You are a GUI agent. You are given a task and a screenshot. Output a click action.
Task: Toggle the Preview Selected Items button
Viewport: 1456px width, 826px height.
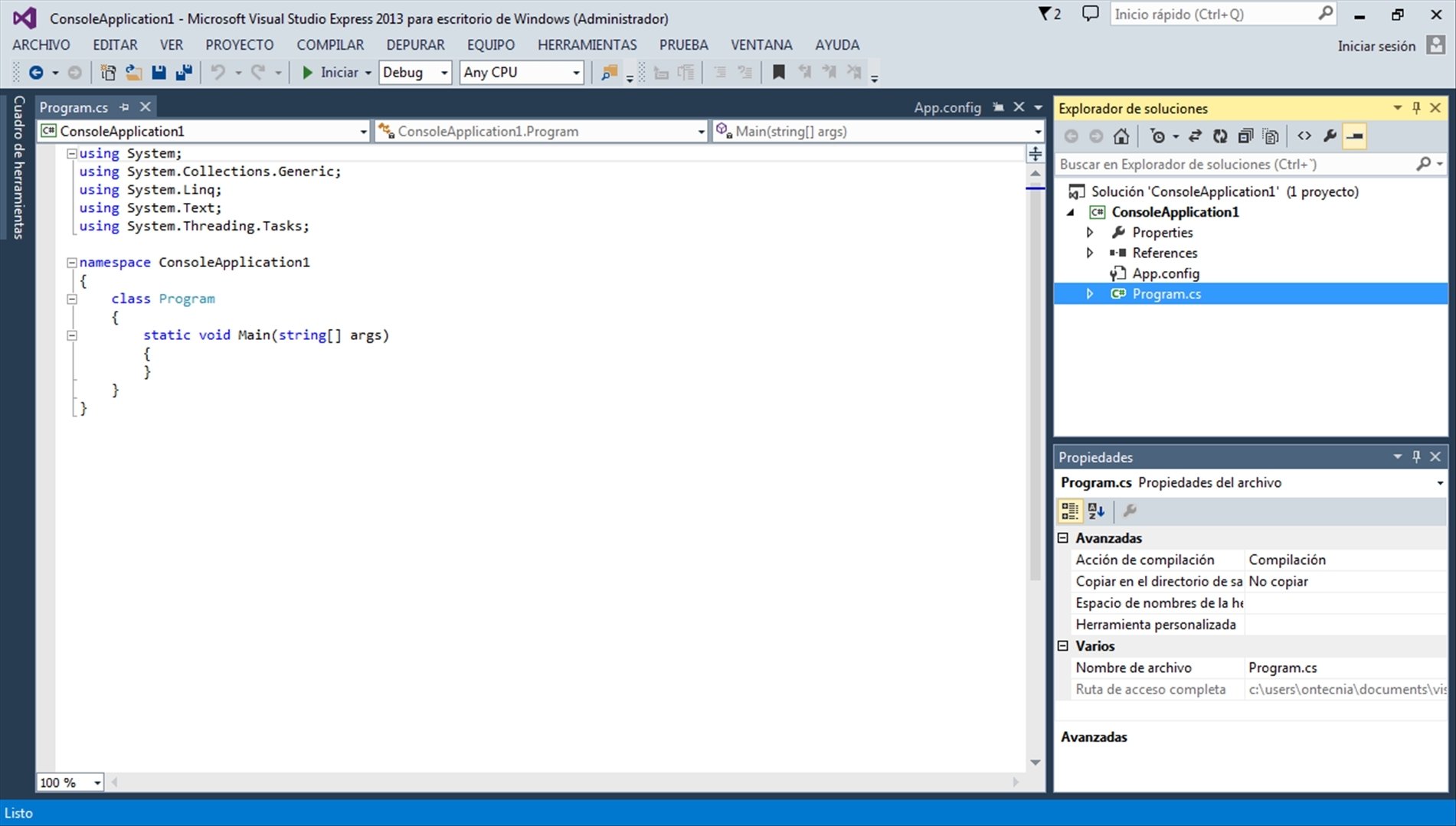pyautogui.click(x=1355, y=136)
